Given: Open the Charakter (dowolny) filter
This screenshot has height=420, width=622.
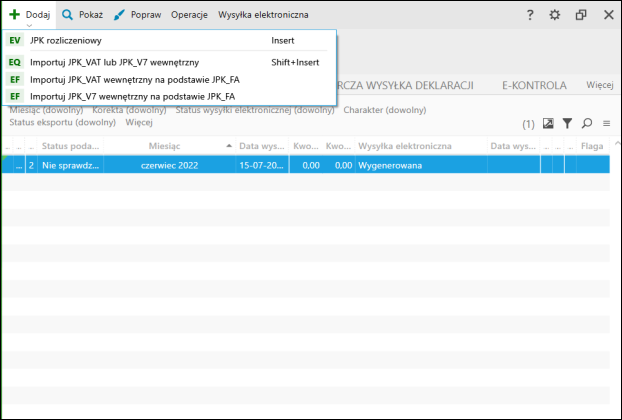Looking at the screenshot, I should [385, 110].
